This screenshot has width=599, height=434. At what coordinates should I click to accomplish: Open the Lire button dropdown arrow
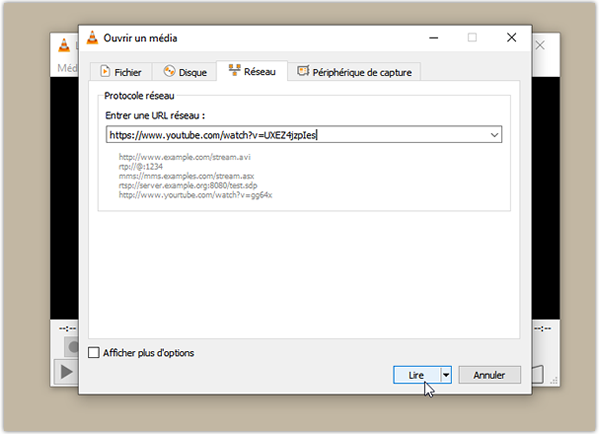click(x=446, y=375)
